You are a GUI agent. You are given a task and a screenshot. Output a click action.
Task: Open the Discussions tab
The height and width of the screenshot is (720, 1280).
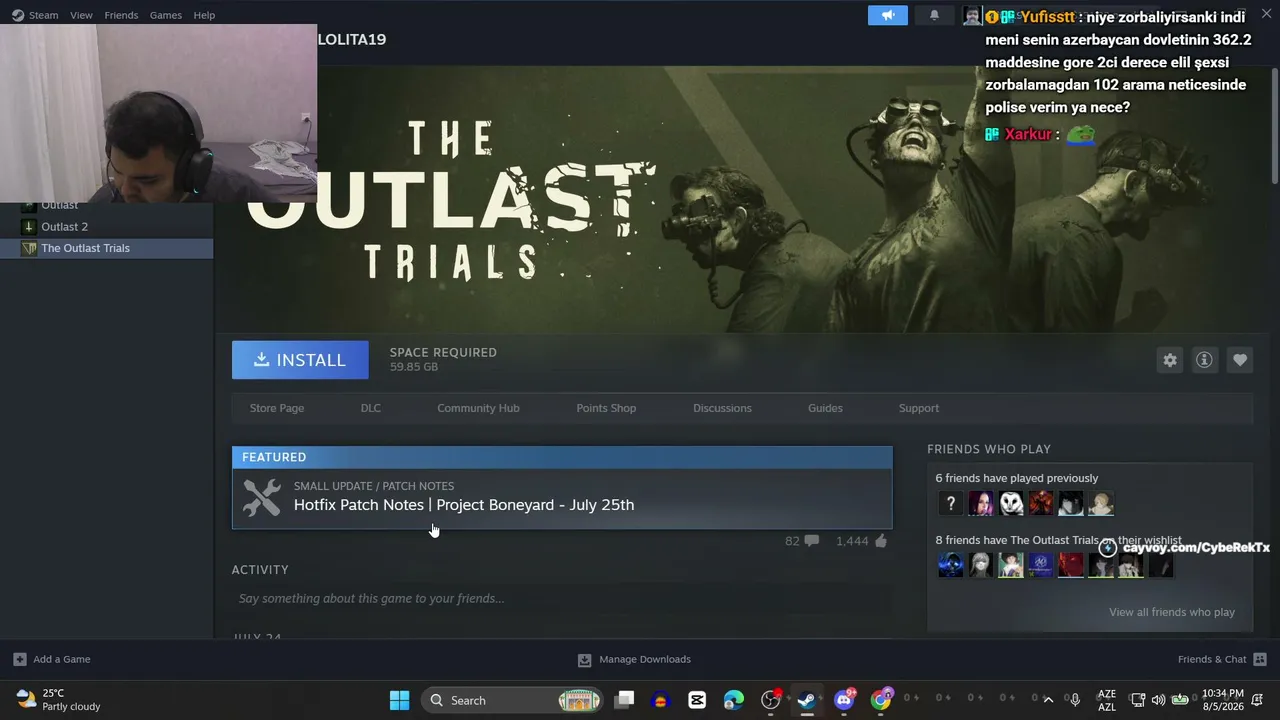pos(722,408)
